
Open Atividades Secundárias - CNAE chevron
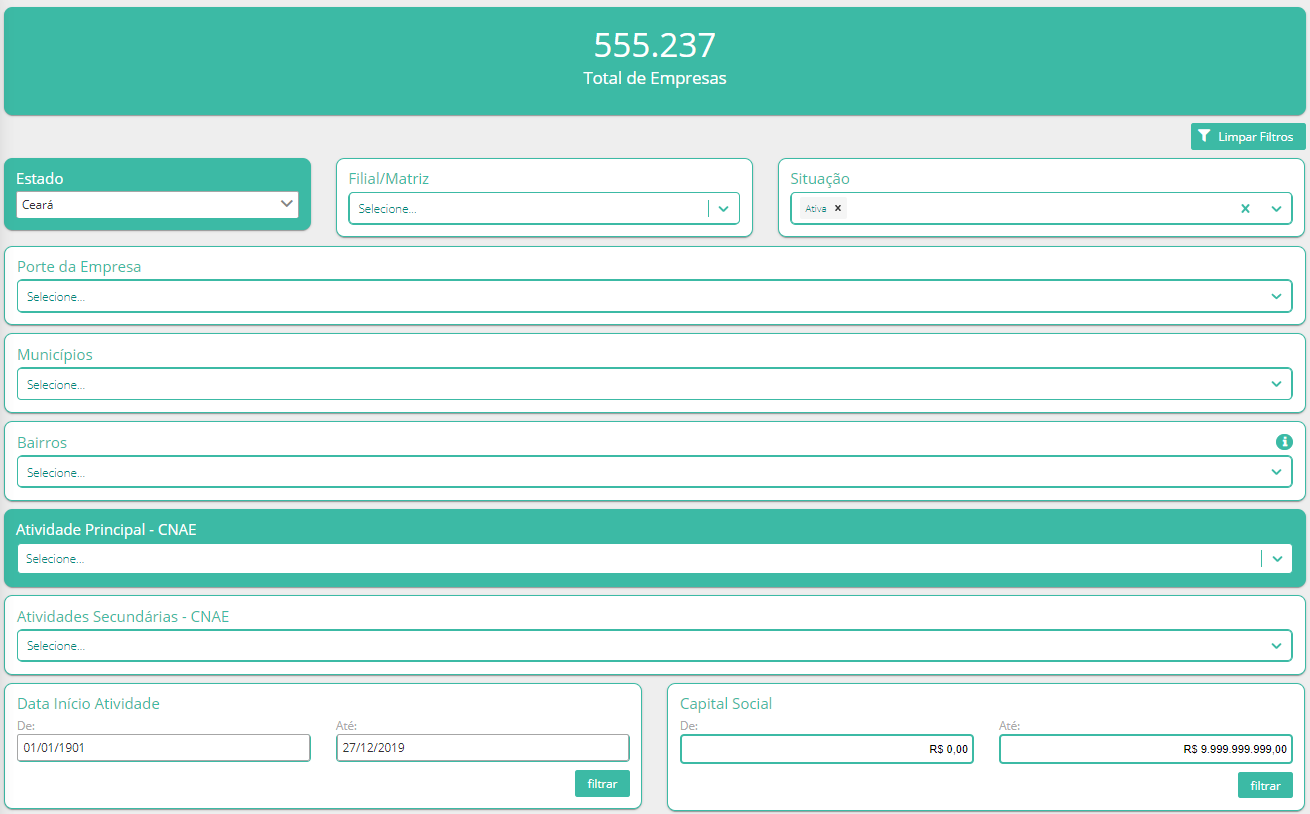tap(1276, 646)
